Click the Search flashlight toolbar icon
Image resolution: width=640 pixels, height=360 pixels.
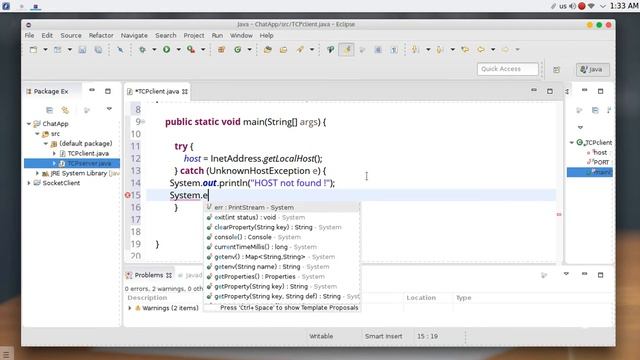[300, 49]
